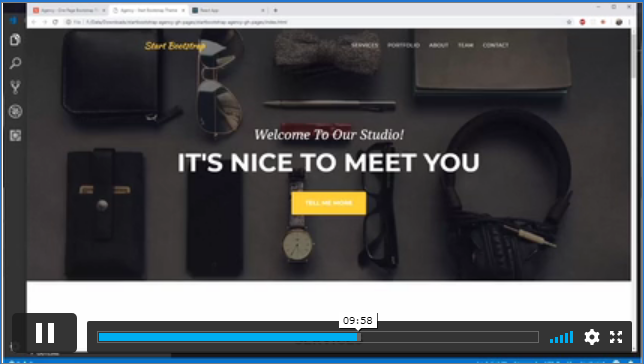Screen dimensions: 644x364
Task: Open the Search magnifier in activity bar
Action: click(x=15, y=63)
